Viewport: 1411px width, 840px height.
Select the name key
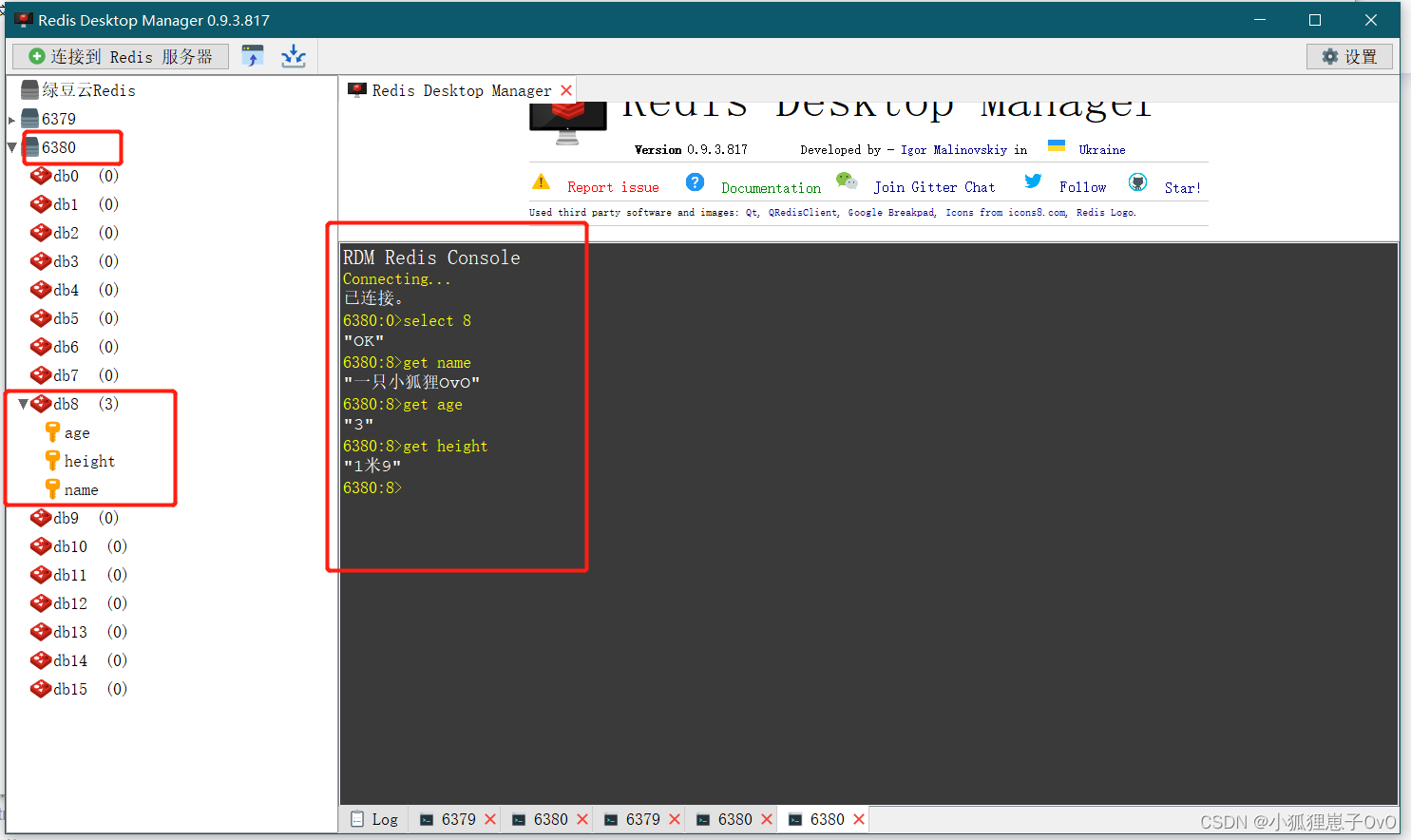tap(81, 490)
